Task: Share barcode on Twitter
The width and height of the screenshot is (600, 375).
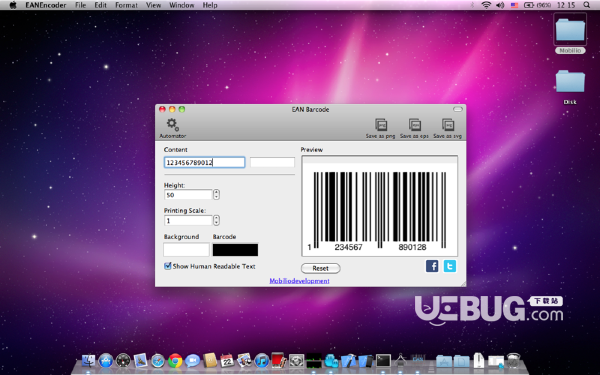Action: tap(450, 266)
